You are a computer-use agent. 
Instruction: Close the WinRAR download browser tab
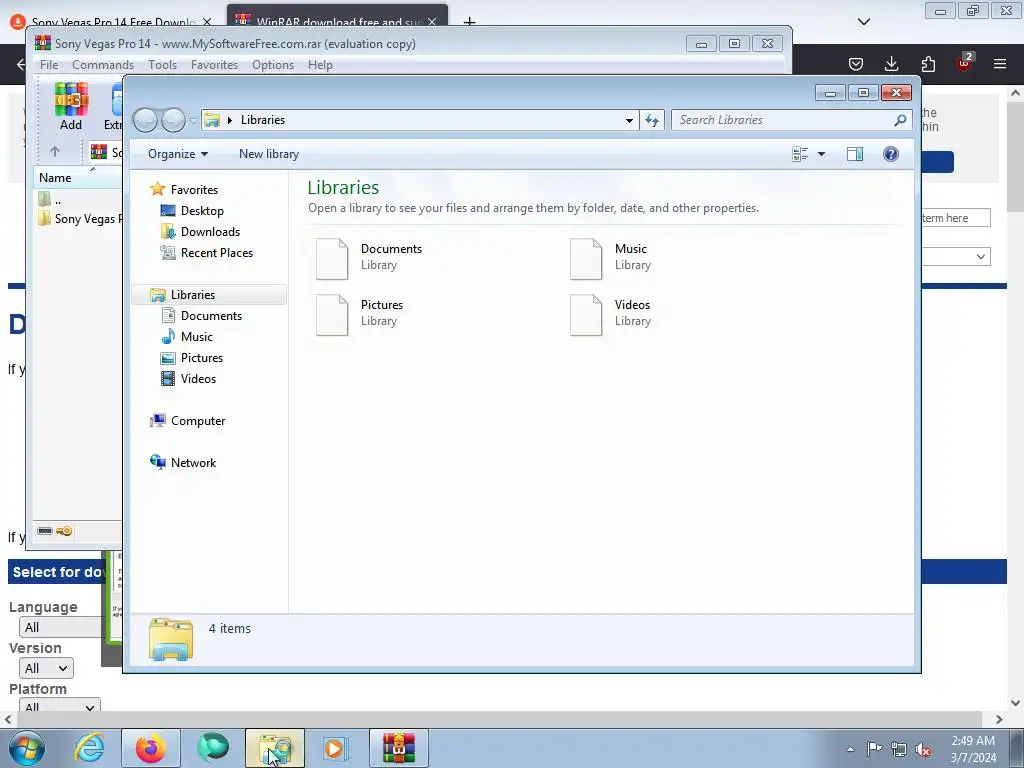[432, 22]
